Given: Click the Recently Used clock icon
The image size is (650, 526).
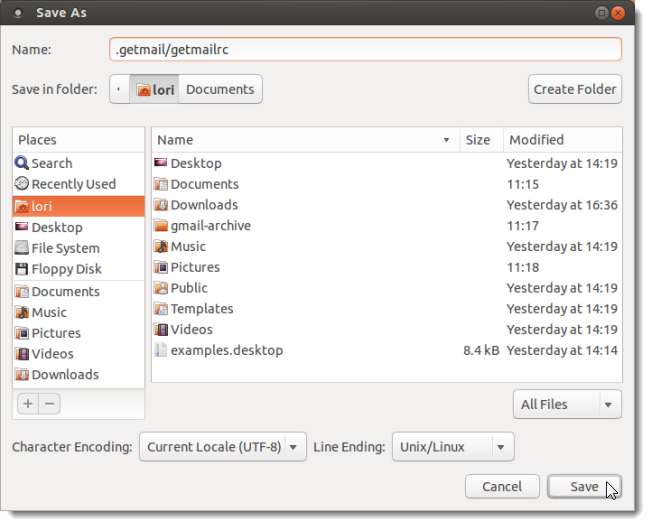Looking at the screenshot, I should coord(22,184).
